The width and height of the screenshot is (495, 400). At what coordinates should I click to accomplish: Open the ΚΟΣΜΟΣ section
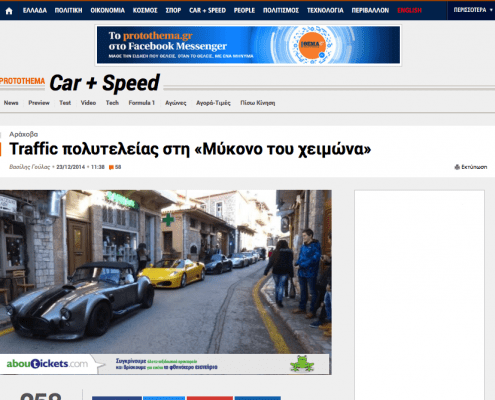click(x=145, y=10)
